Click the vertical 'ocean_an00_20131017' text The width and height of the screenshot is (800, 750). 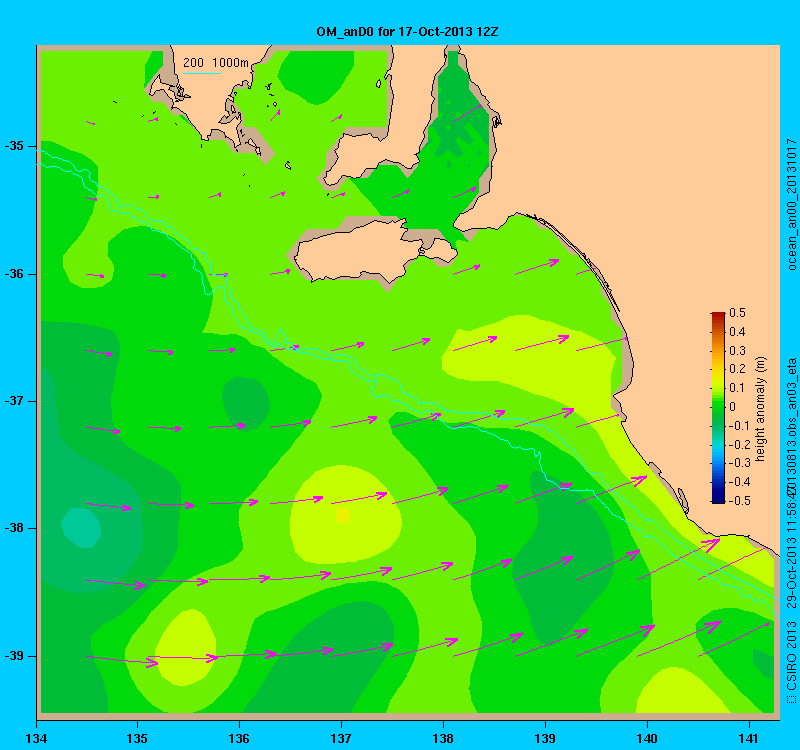point(791,204)
